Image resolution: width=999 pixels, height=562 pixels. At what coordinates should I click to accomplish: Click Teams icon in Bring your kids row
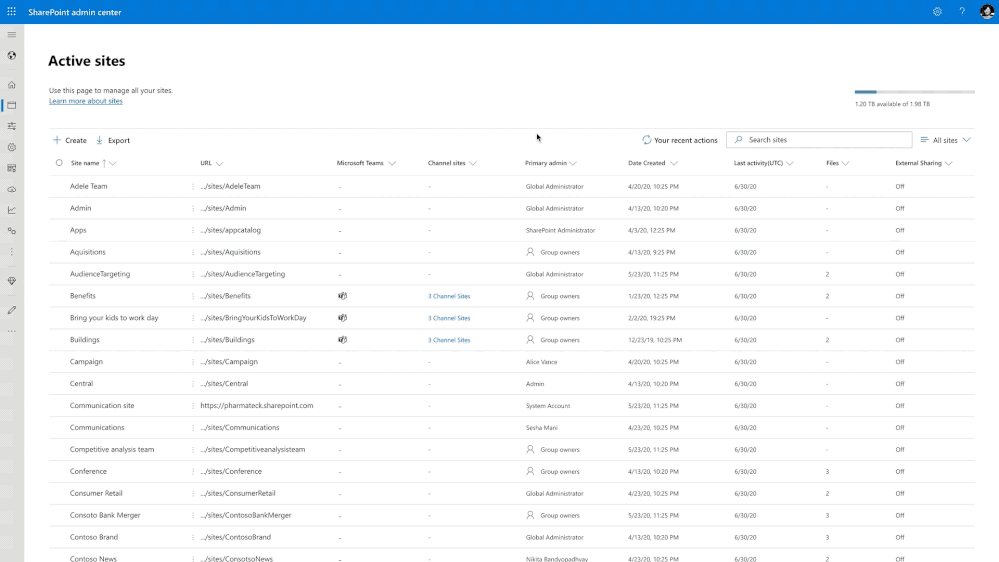click(x=342, y=318)
